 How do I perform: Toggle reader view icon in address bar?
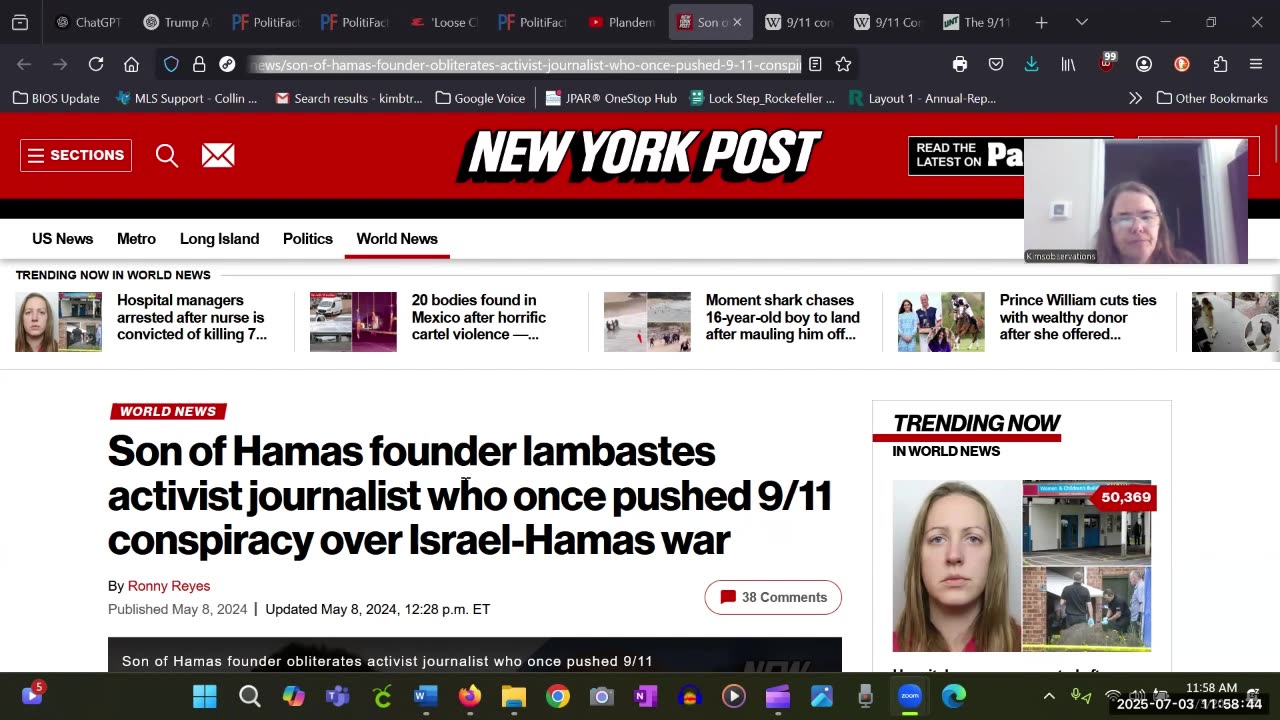coord(815,64)
